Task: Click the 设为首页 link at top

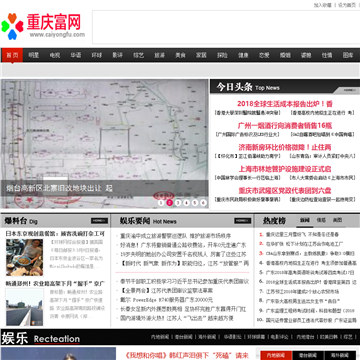Action: click(x=347, y=5)
